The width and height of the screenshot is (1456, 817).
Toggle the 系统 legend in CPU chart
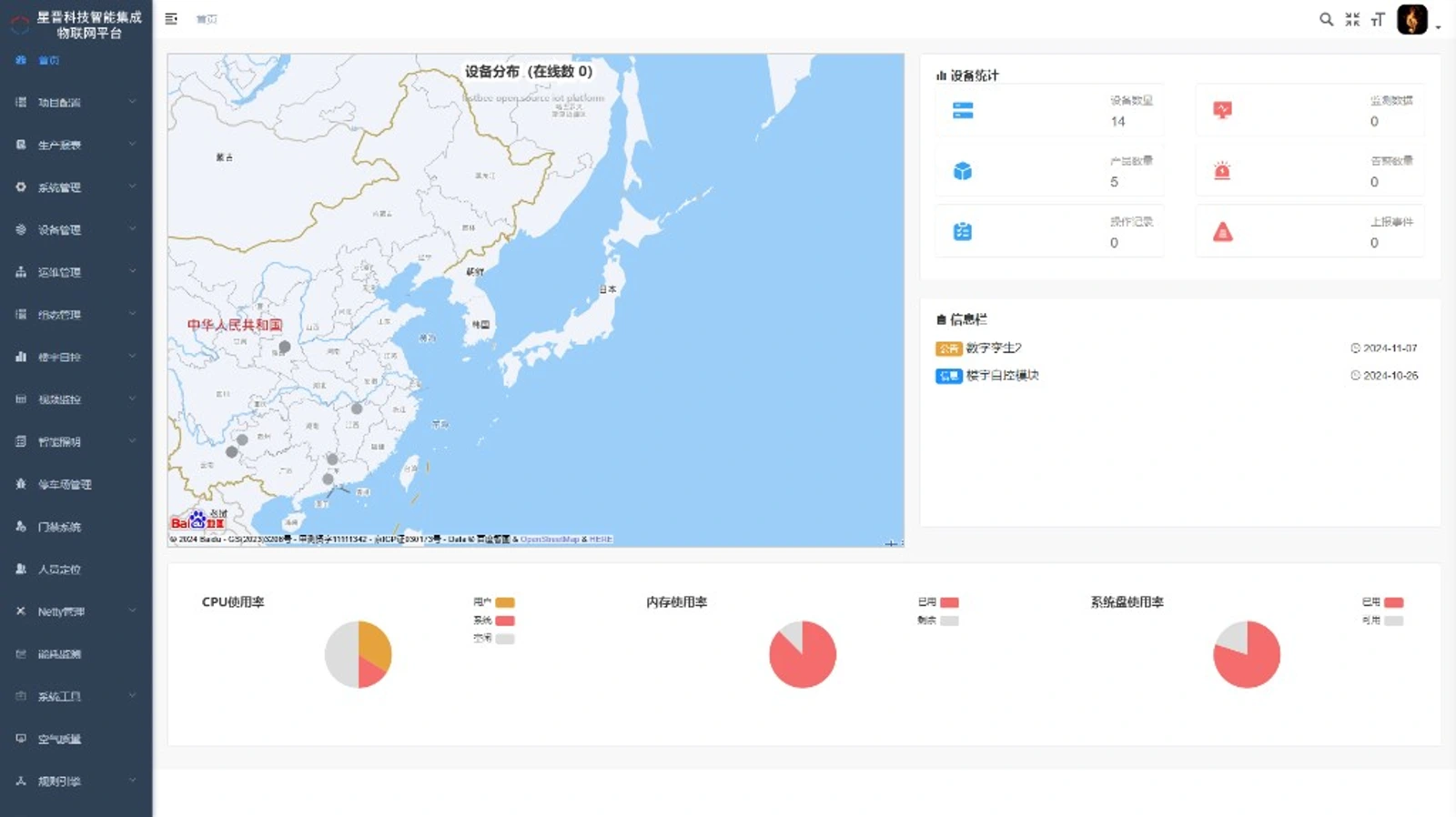tap(494, 620)
